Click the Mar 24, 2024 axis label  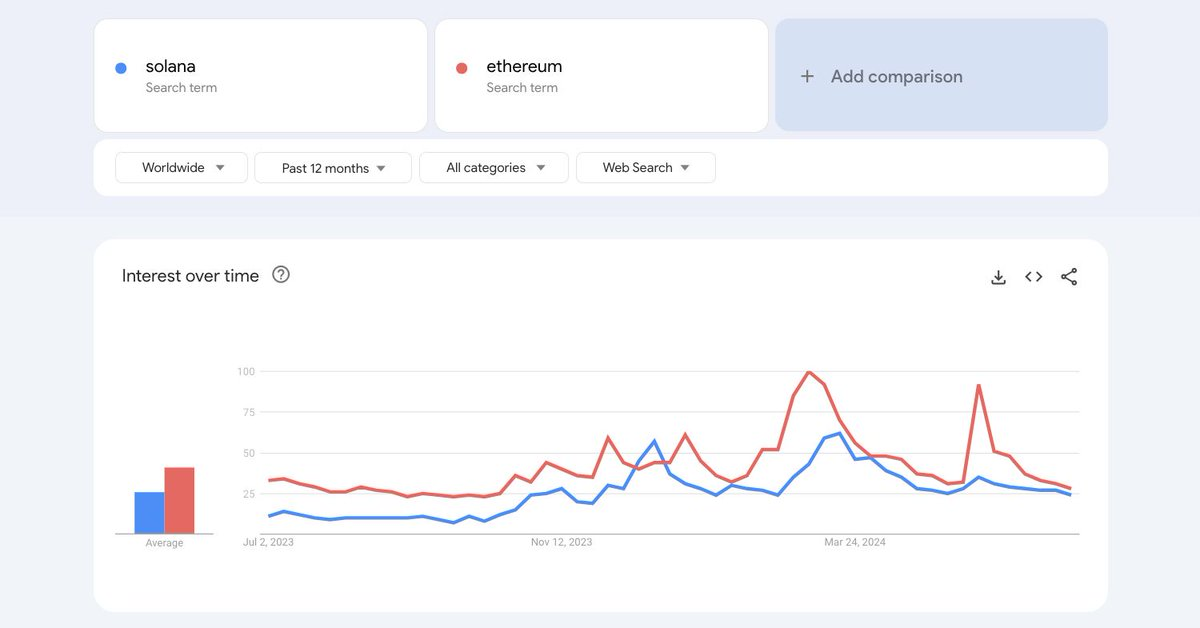click(854, 542)
